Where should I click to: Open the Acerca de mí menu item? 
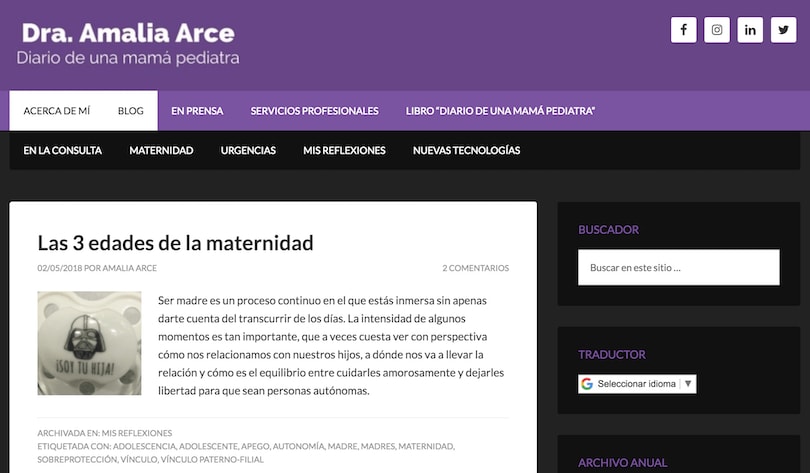pos(57,111)
